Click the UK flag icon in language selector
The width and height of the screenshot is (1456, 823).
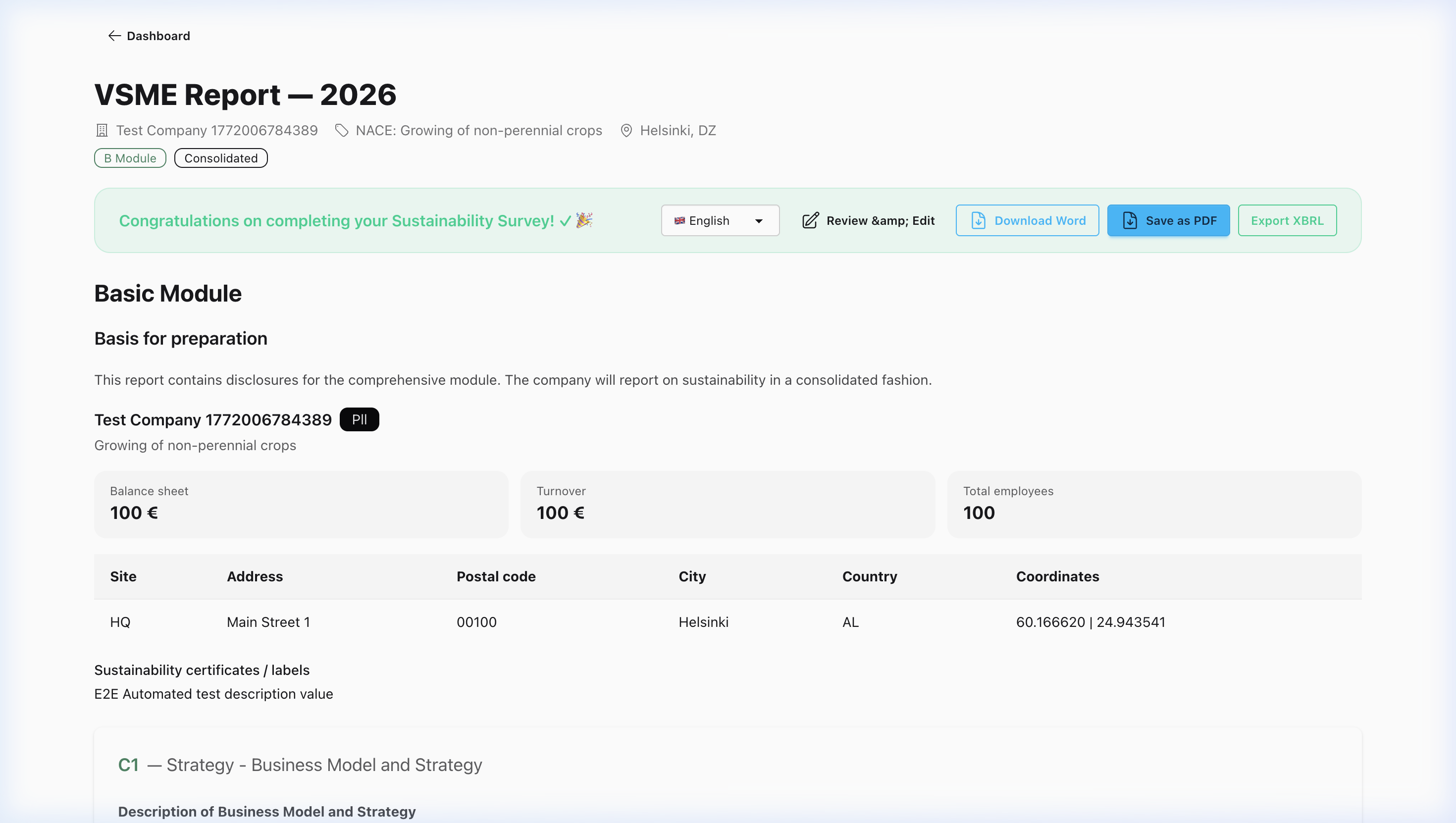coord(679,220)
